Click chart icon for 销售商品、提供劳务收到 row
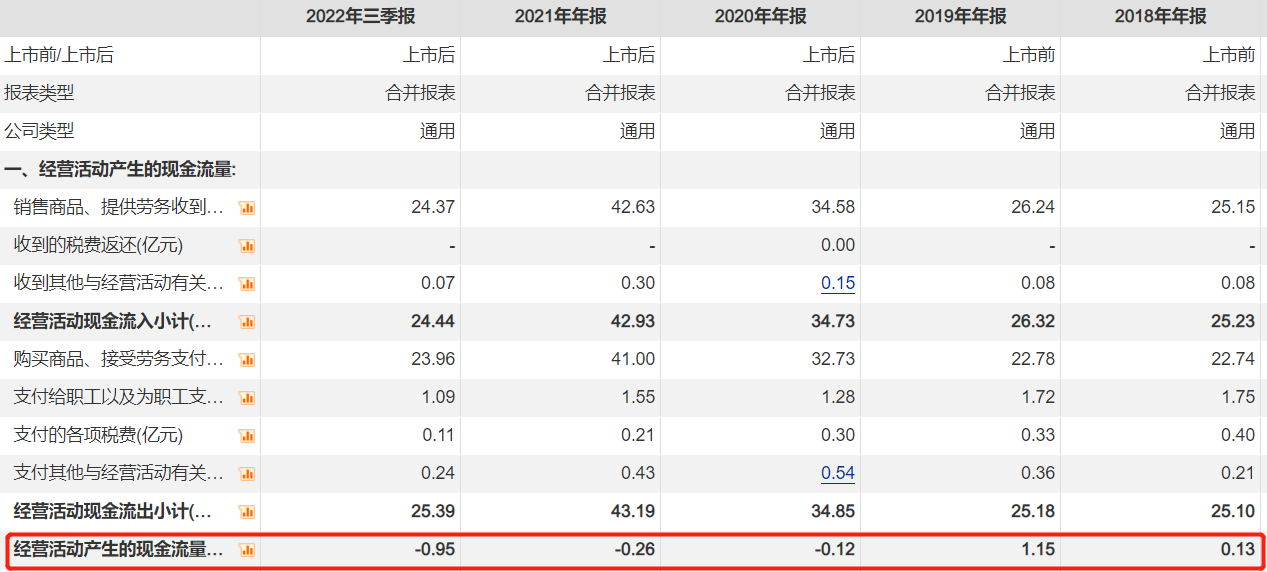Screen dimensions: 1267x572 tap(247, 208)
